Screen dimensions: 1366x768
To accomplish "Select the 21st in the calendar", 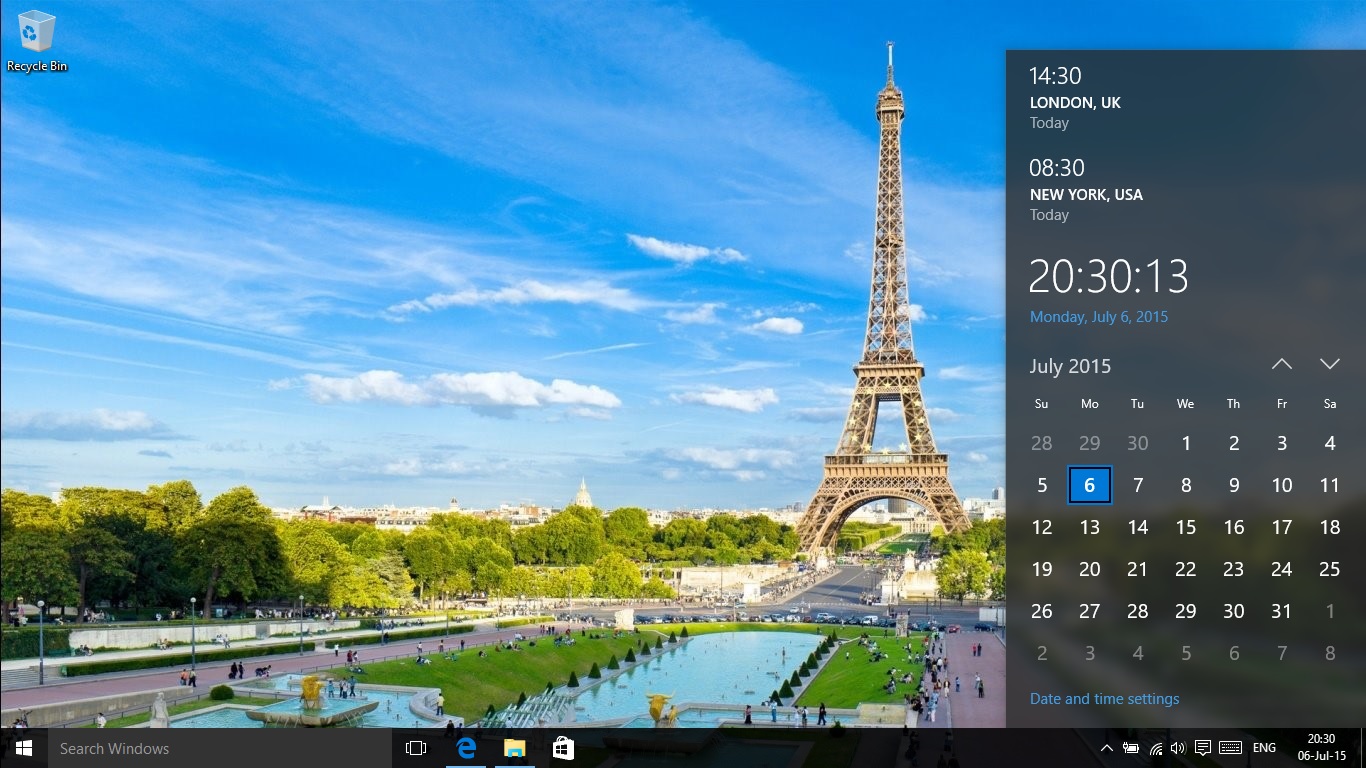I will (x=1138, y=570).
